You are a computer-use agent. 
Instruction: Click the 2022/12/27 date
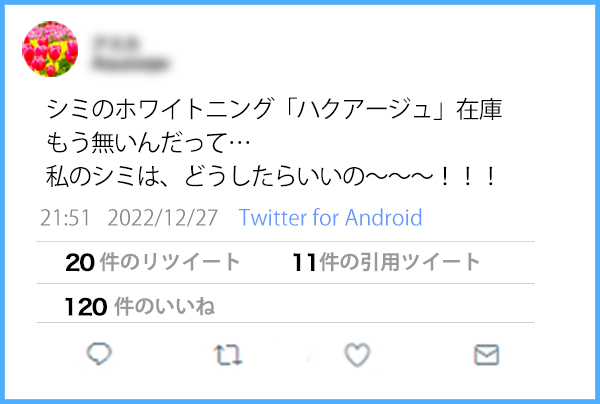[163, 218]
